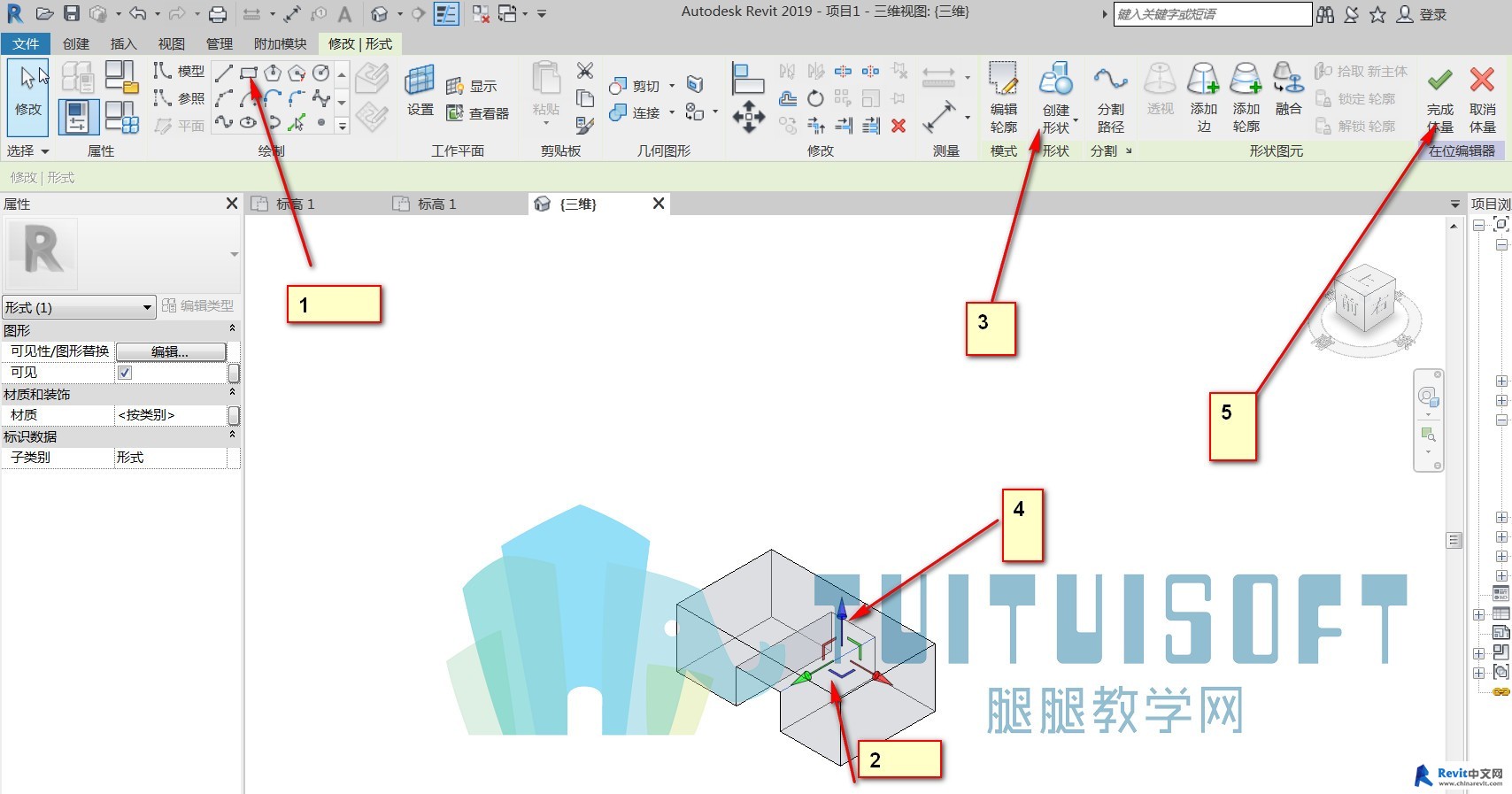Open the Add-Ins (附加模块) ribbon tab
Image resolution: width=1512 pixels, height=794 pixels.
pyautogui.click(x=280, y=43)
